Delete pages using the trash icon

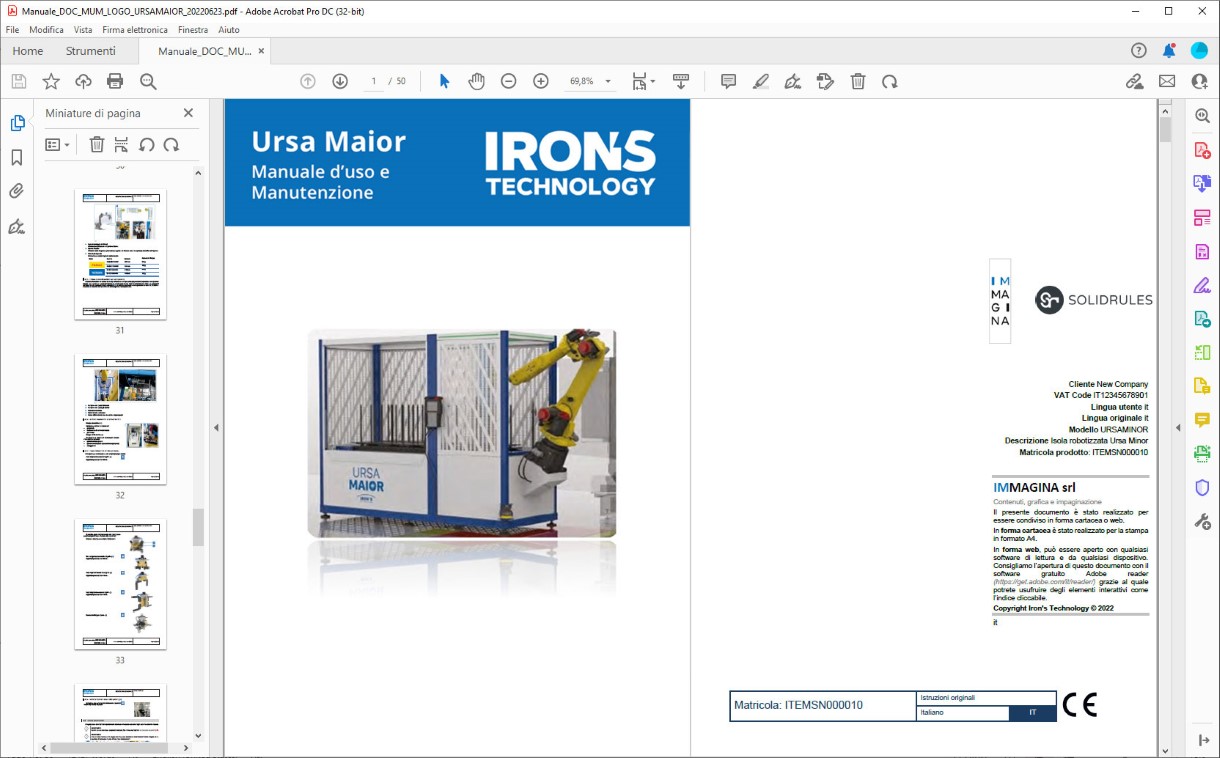858,81
